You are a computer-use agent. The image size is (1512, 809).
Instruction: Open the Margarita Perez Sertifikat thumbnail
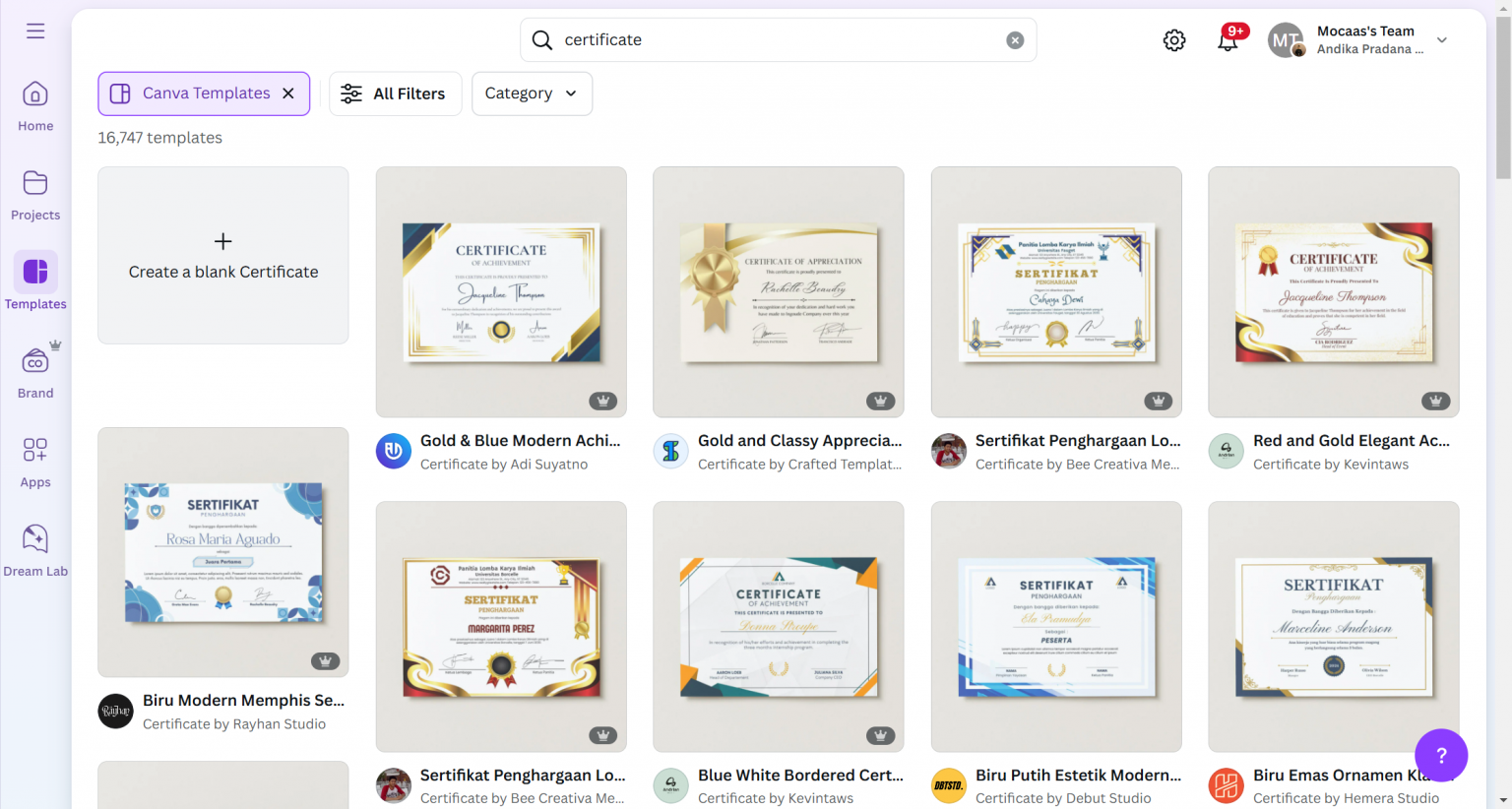tap(501, 627)
